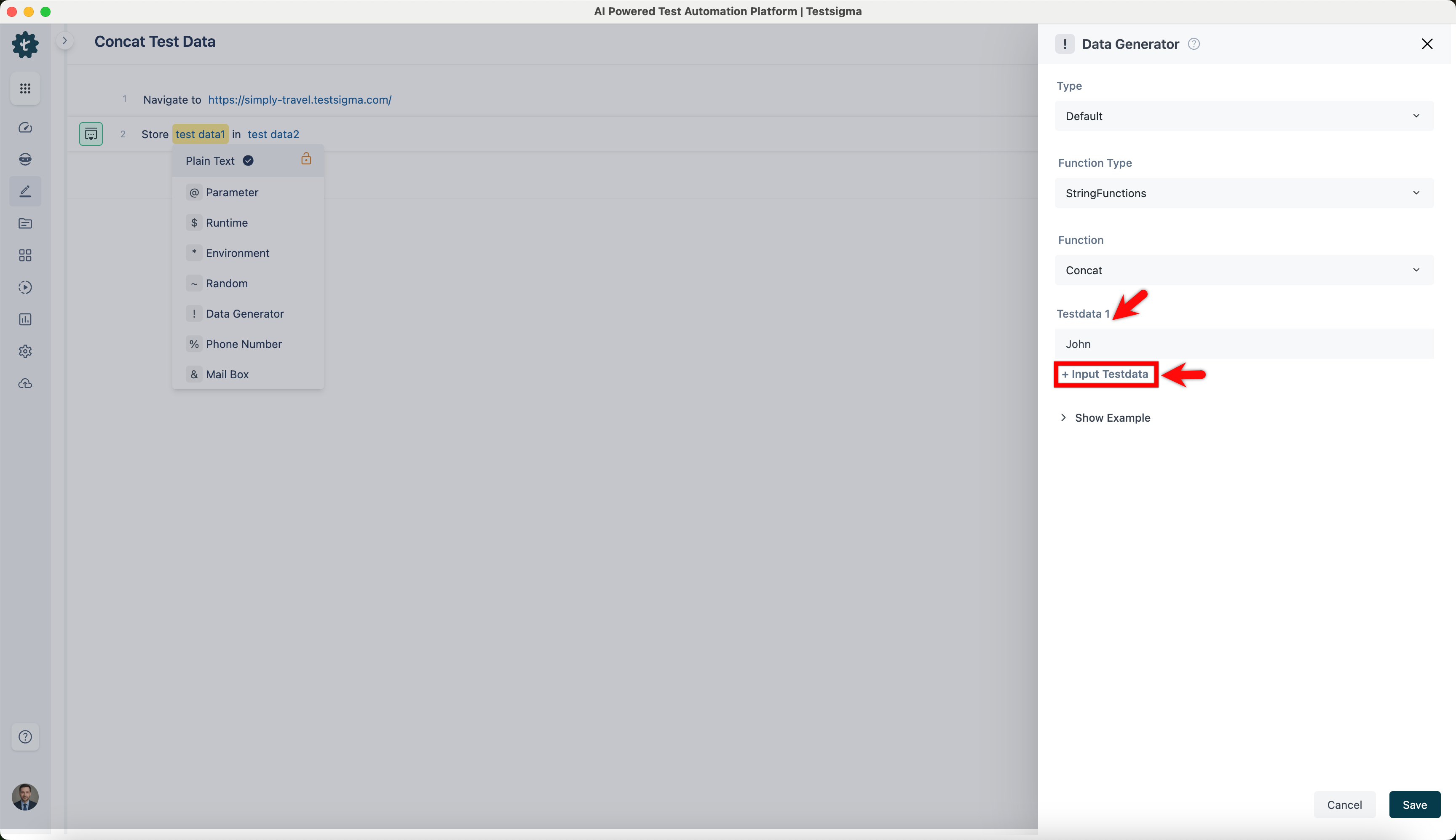Open the dashboard gauge icon

[x=25, y=128]
